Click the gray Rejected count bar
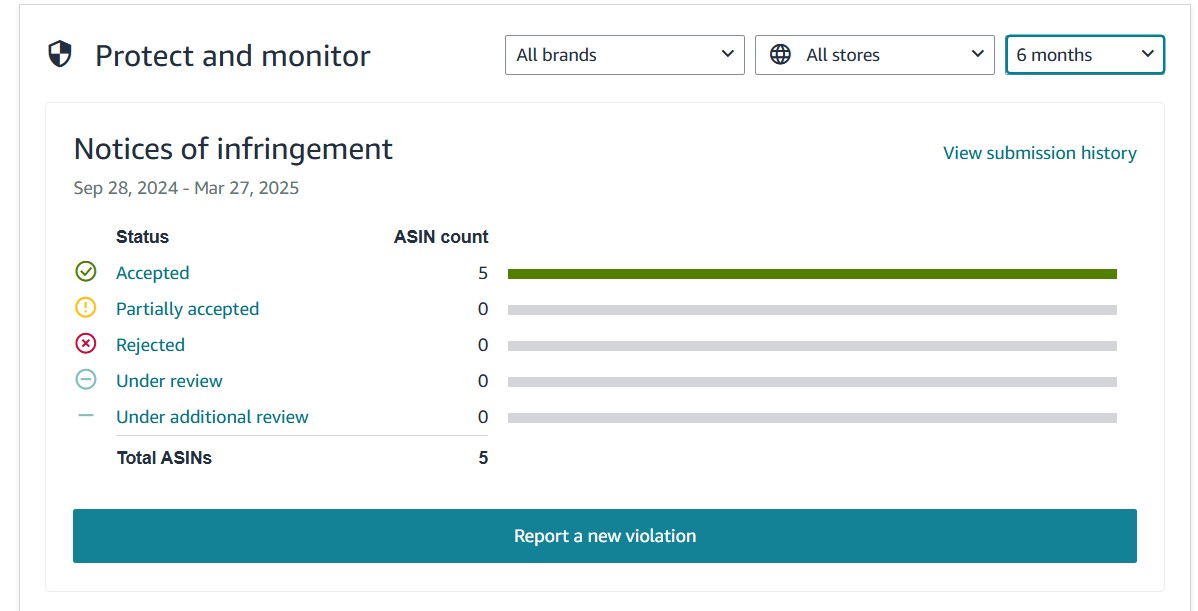This screenshot has width=1198, height=611. click(x=812, y=346)
